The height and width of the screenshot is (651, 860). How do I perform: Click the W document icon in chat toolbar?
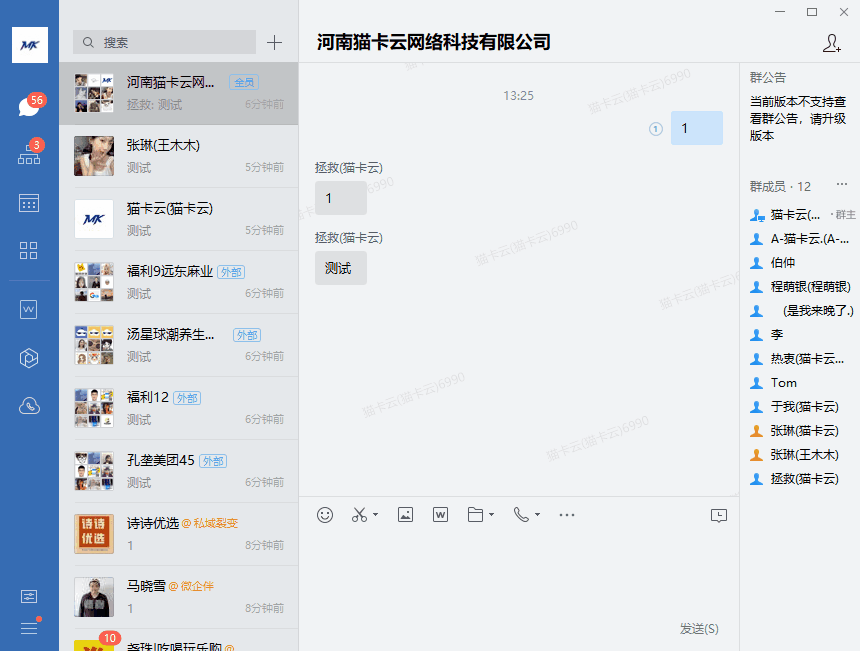440,515
